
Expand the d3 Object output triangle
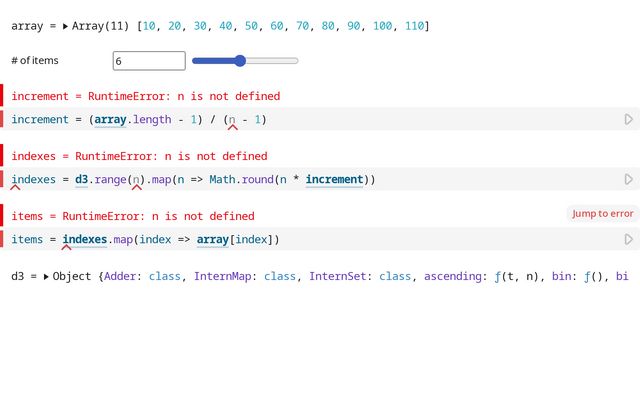pyautogui.click(x=46, y=276)
